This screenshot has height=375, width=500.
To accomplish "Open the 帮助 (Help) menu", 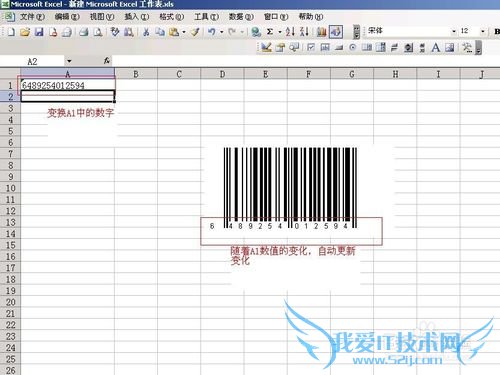I will 311,16.
